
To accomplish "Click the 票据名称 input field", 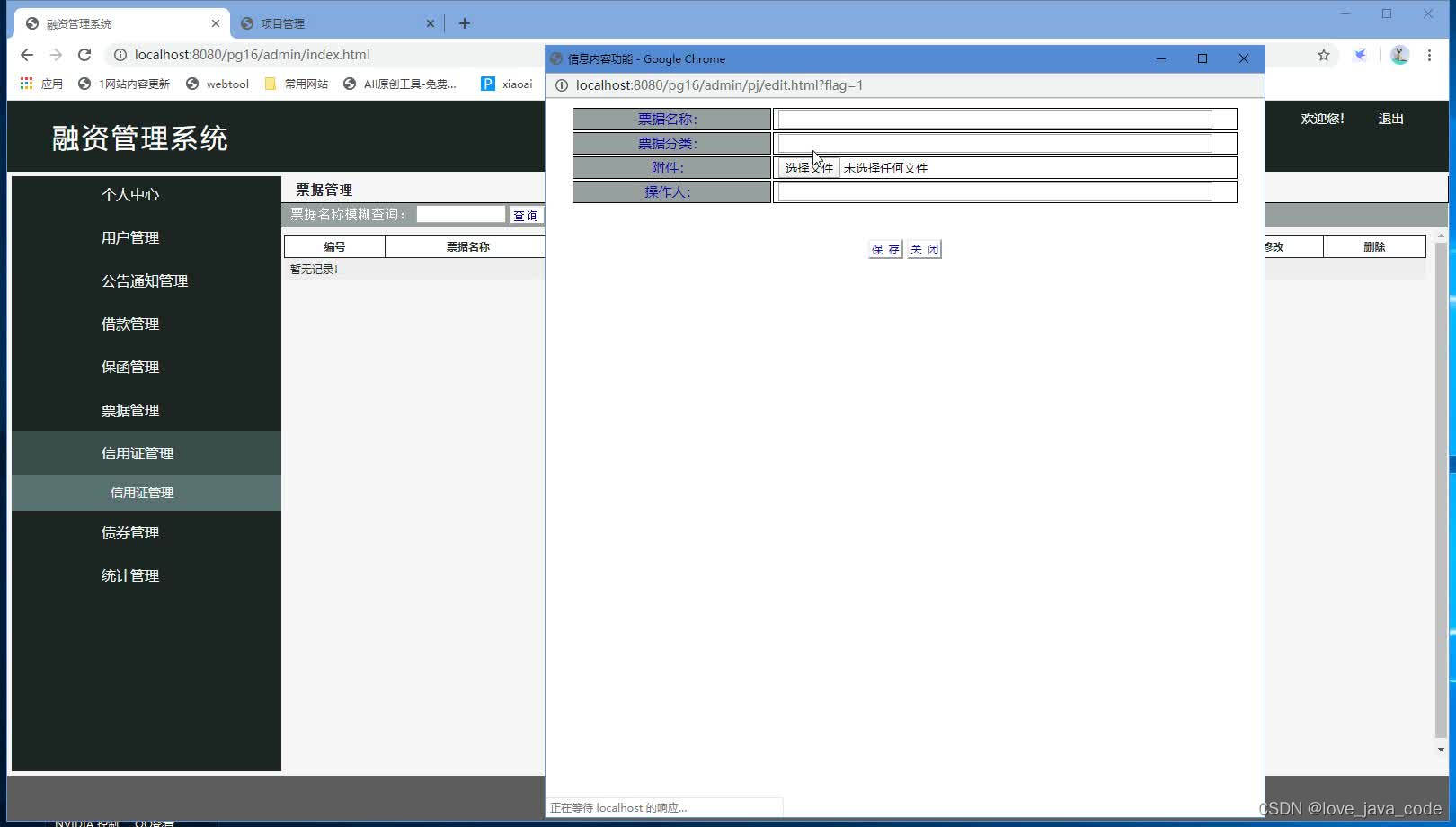I will (995, 119).
